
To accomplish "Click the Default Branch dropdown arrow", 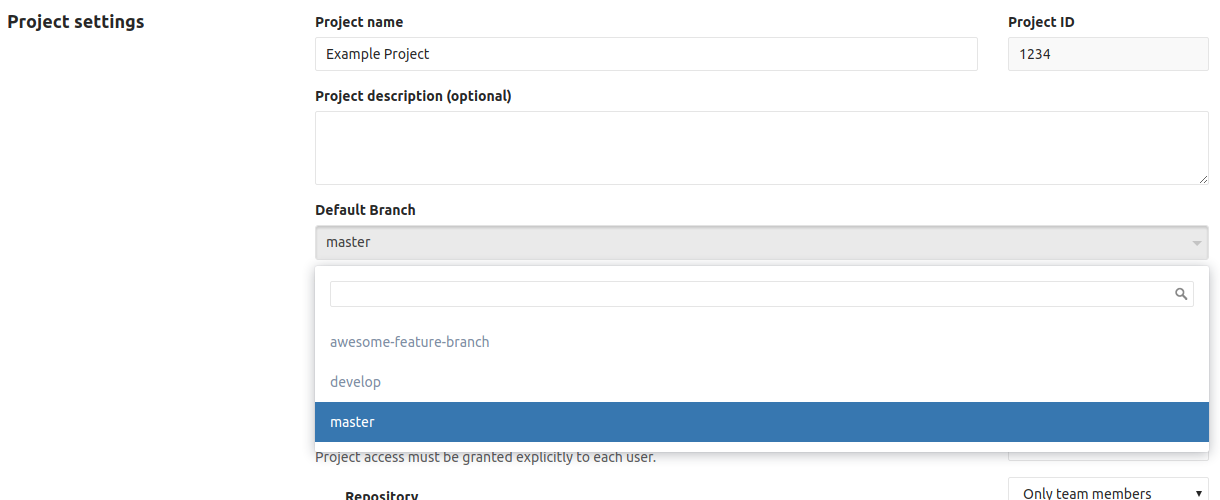I will [1196, 243].
